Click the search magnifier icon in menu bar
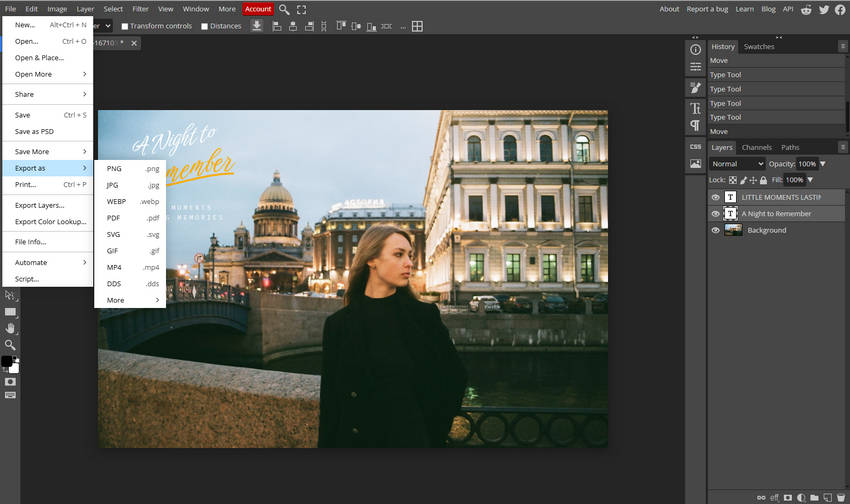The height and width of the screenshot is (504, 850). click(284, 9)
